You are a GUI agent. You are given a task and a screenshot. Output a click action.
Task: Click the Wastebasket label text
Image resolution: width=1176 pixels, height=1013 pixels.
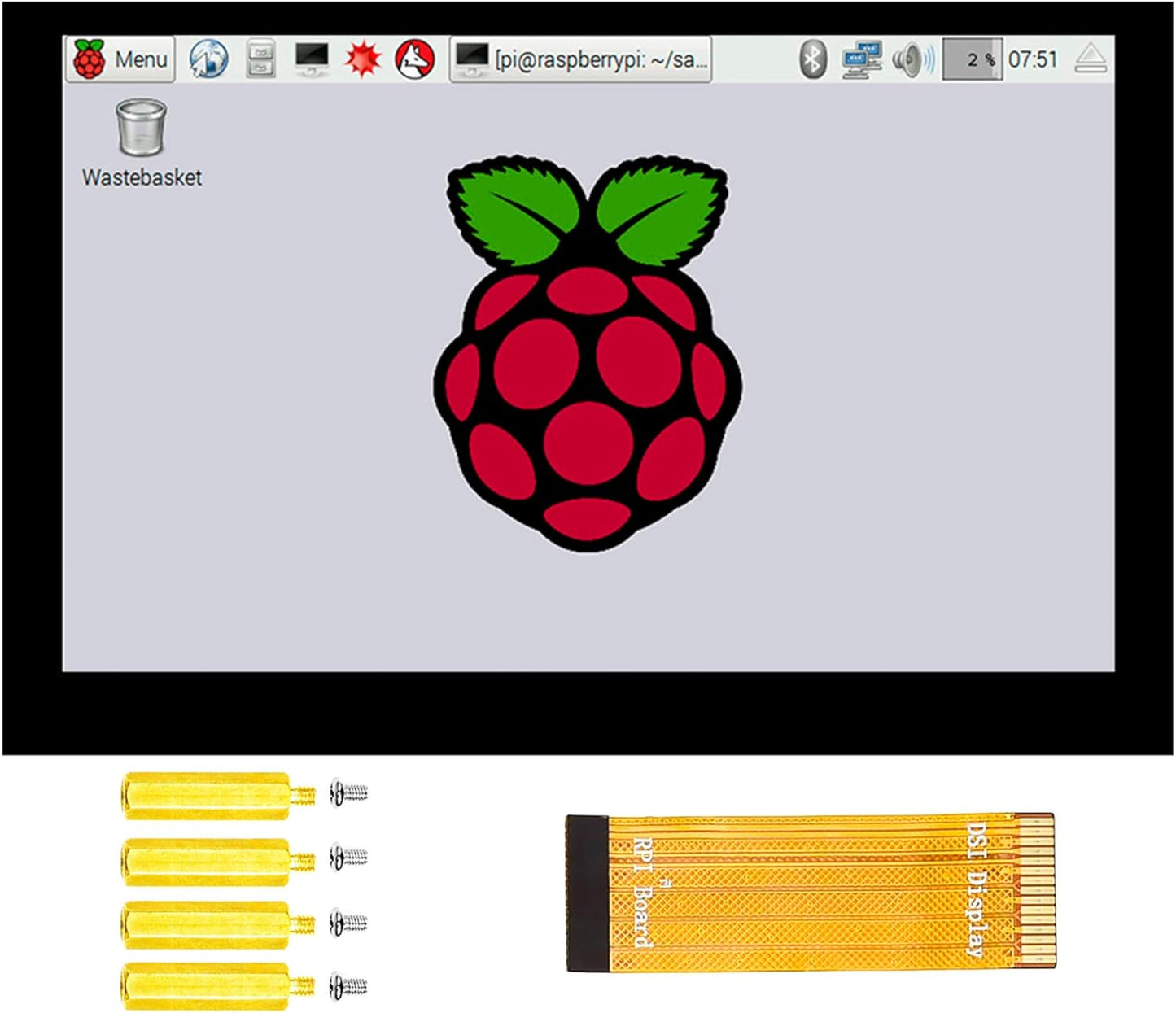coord(142,177)
